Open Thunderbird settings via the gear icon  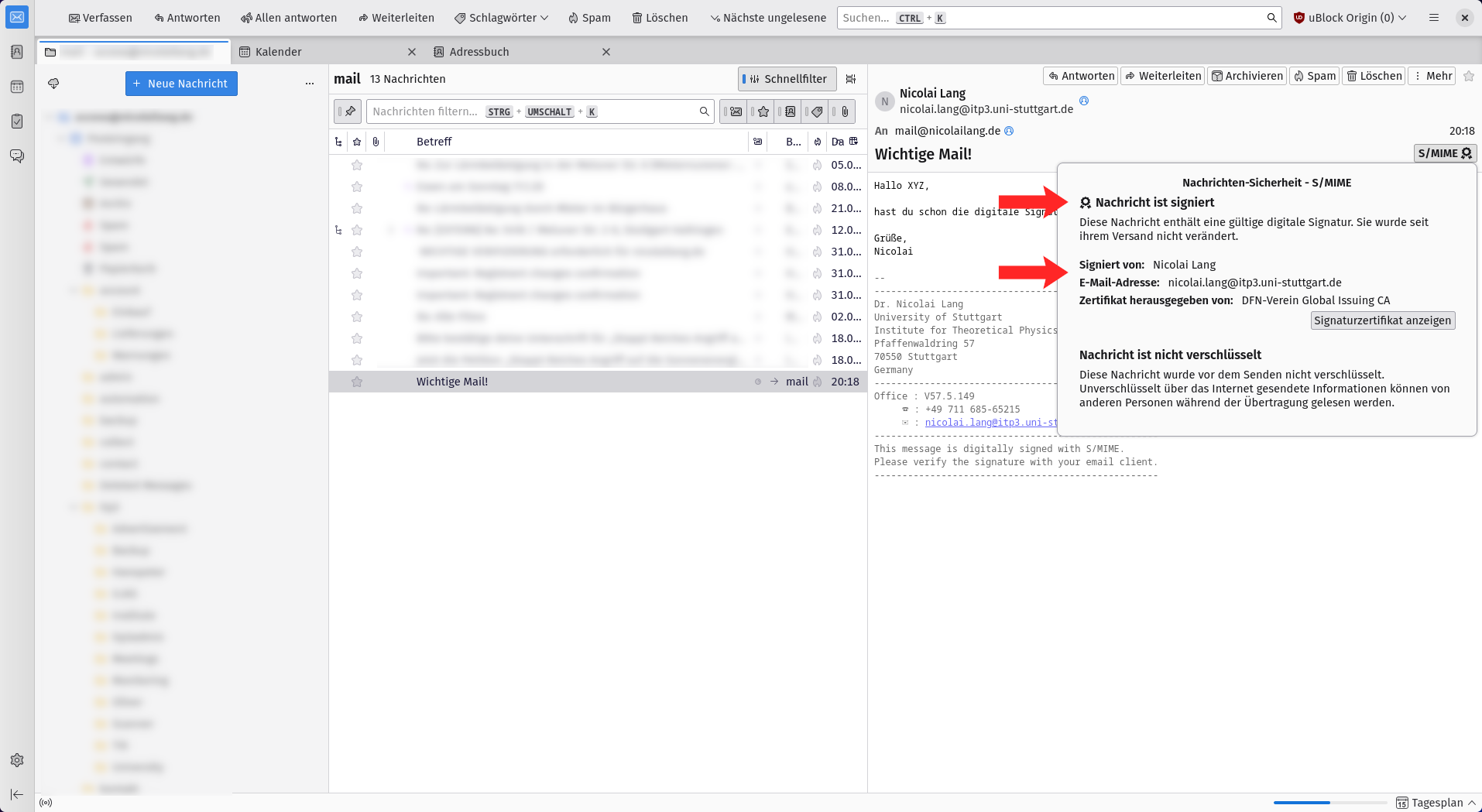pyautogui.click(x=17, y=760)
